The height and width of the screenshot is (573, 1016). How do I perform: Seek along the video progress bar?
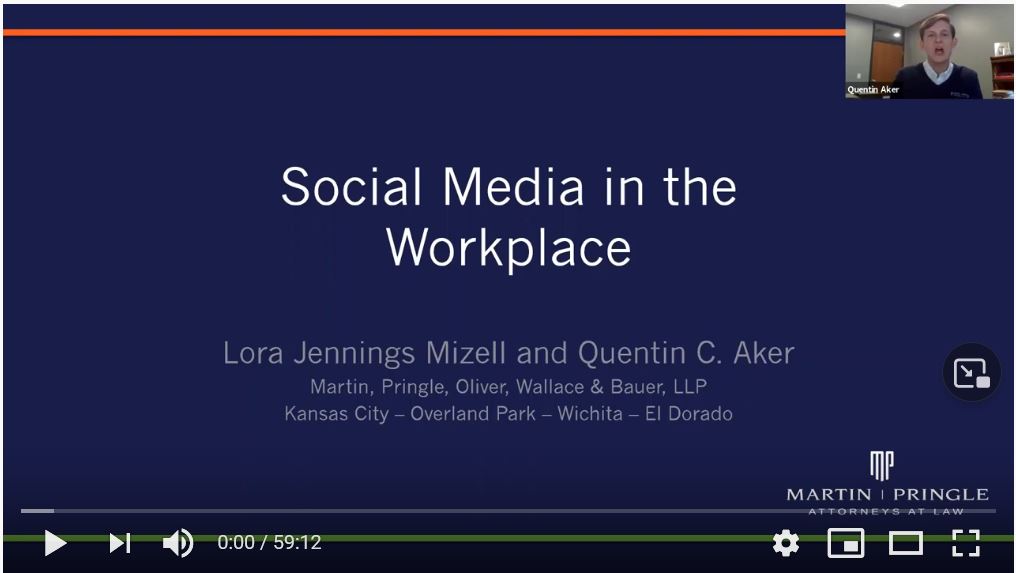tap(508, 511)
